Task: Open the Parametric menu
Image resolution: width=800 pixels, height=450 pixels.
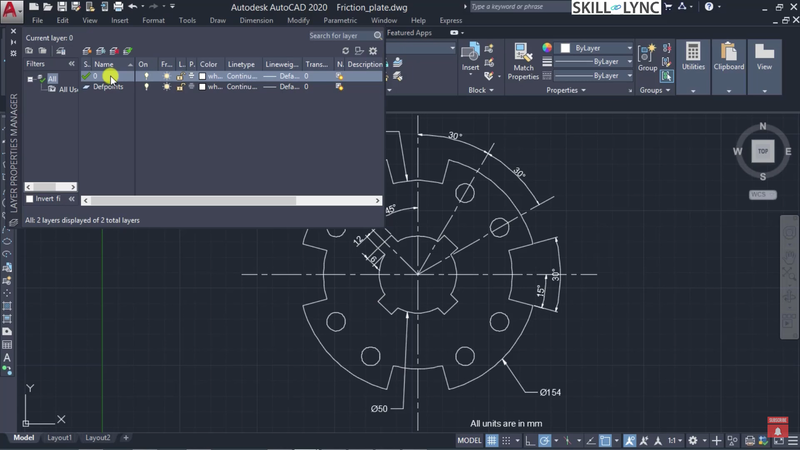Action: (x=340, y=20)
